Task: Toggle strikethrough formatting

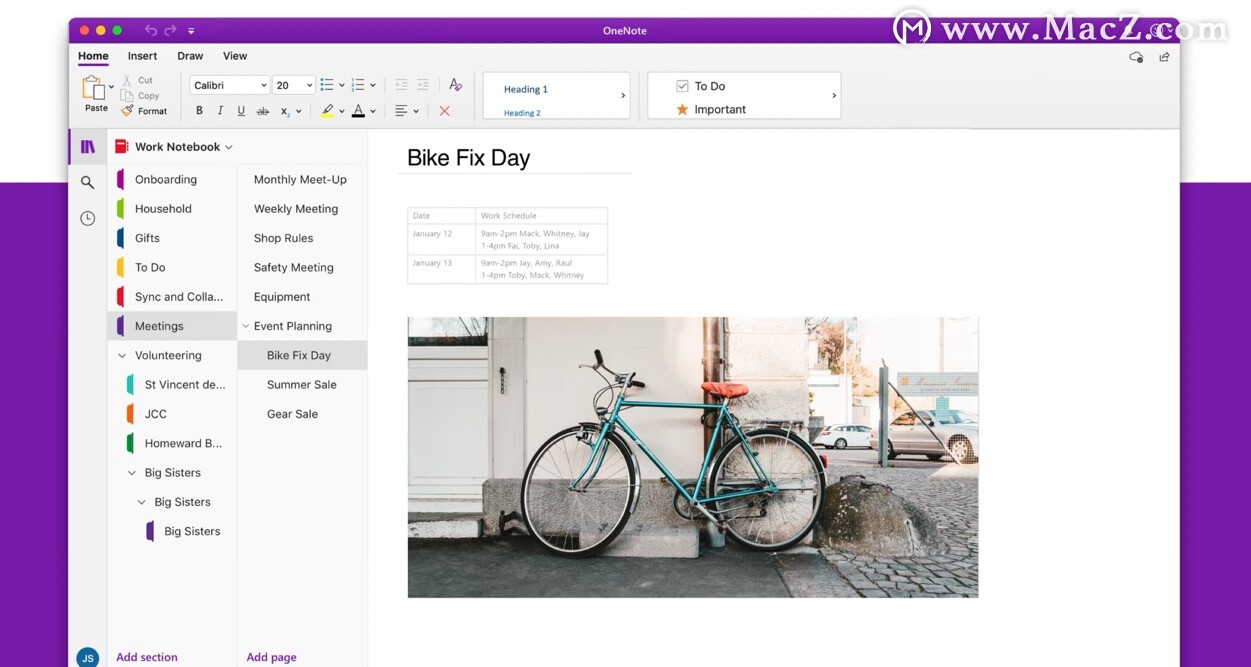Action: coord(263,111)
